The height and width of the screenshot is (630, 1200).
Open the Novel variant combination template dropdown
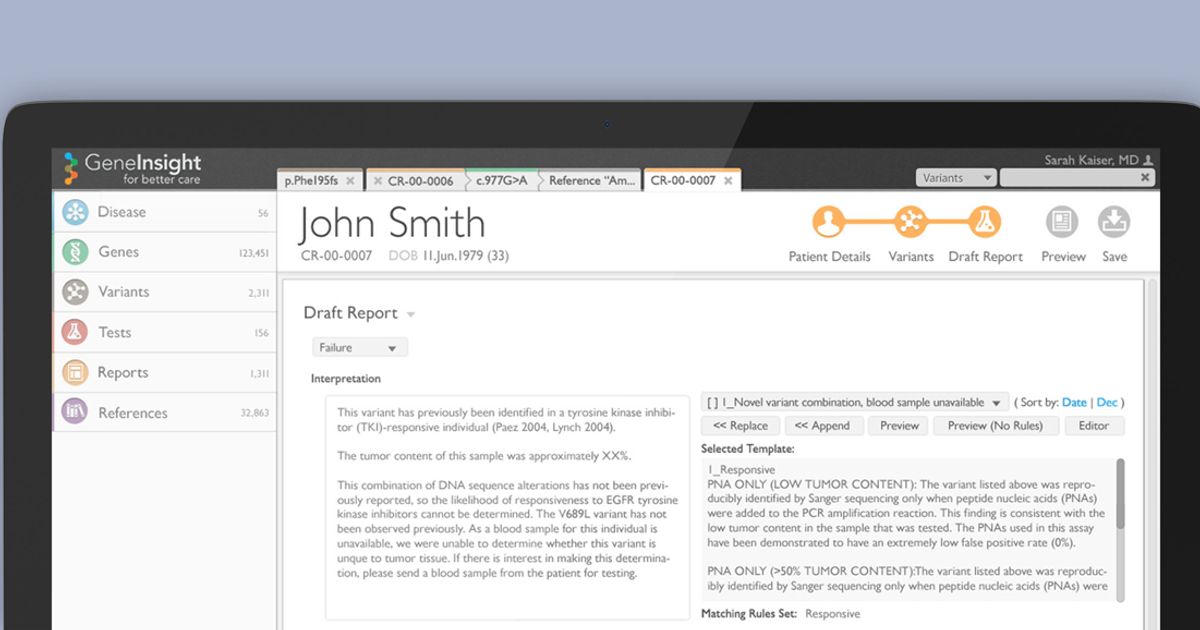tap(855, 402)
